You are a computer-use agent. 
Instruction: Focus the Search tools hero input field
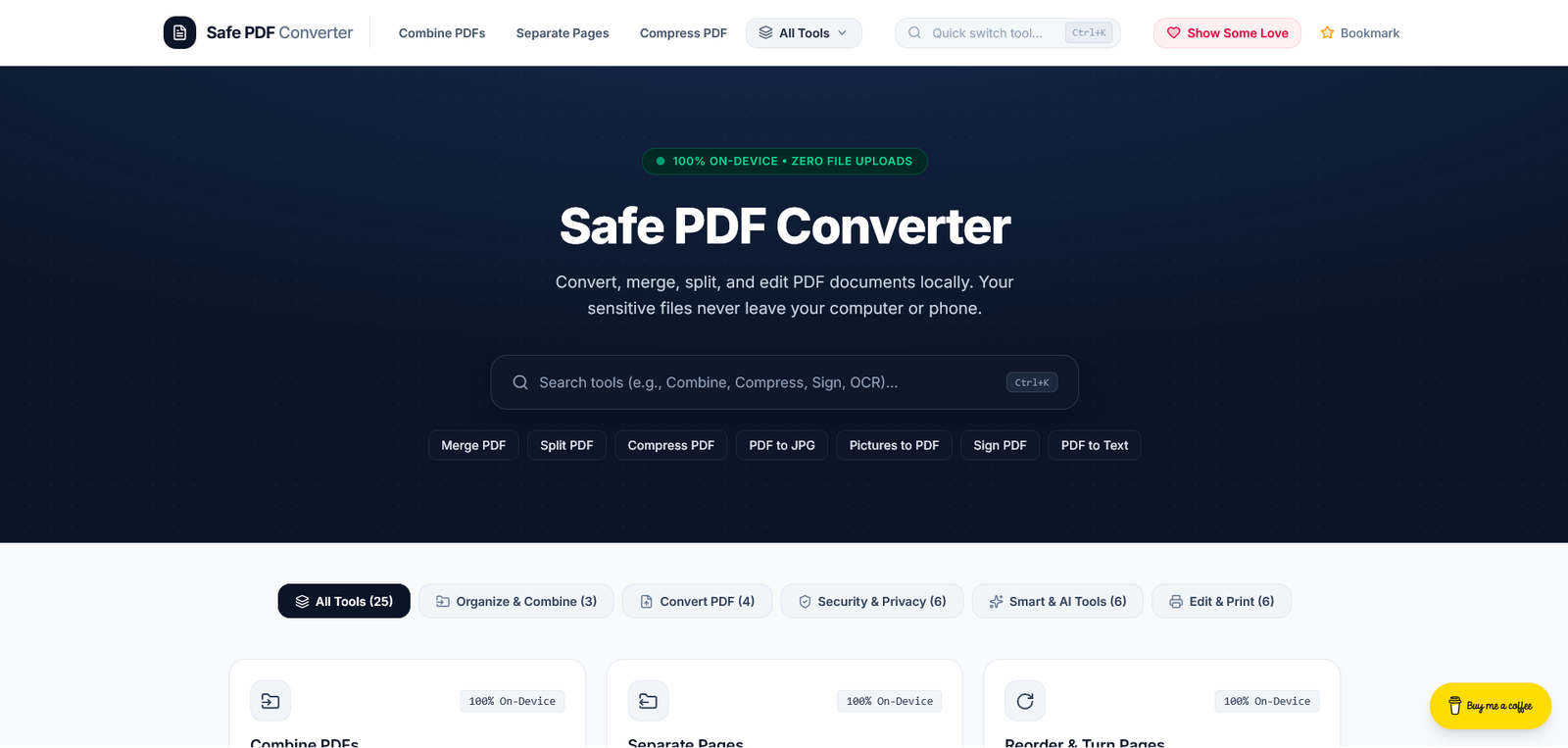784,382
